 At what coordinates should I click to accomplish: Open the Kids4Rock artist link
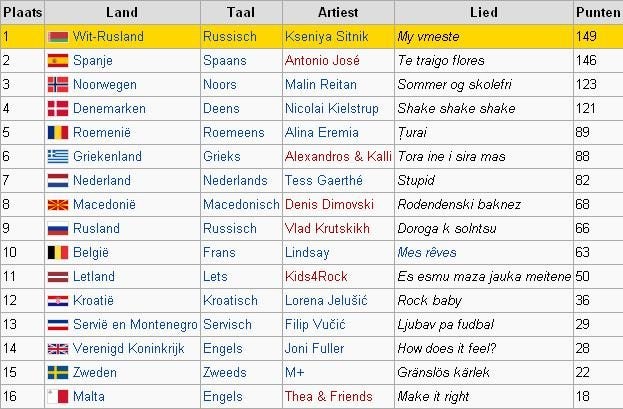318,277
